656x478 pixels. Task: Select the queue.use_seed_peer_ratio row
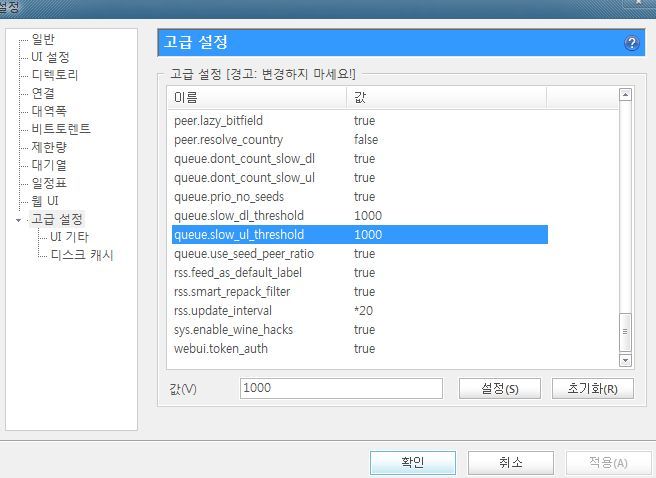(x=360, y=254)
